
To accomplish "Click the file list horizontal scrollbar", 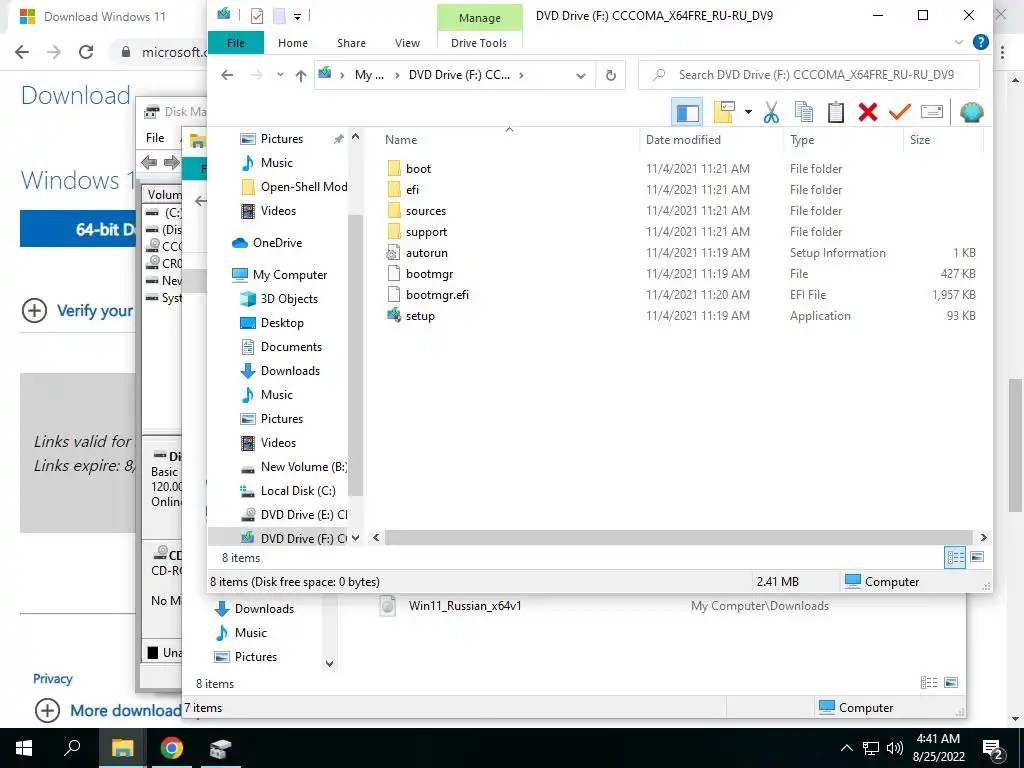I will tap(679, 537).
